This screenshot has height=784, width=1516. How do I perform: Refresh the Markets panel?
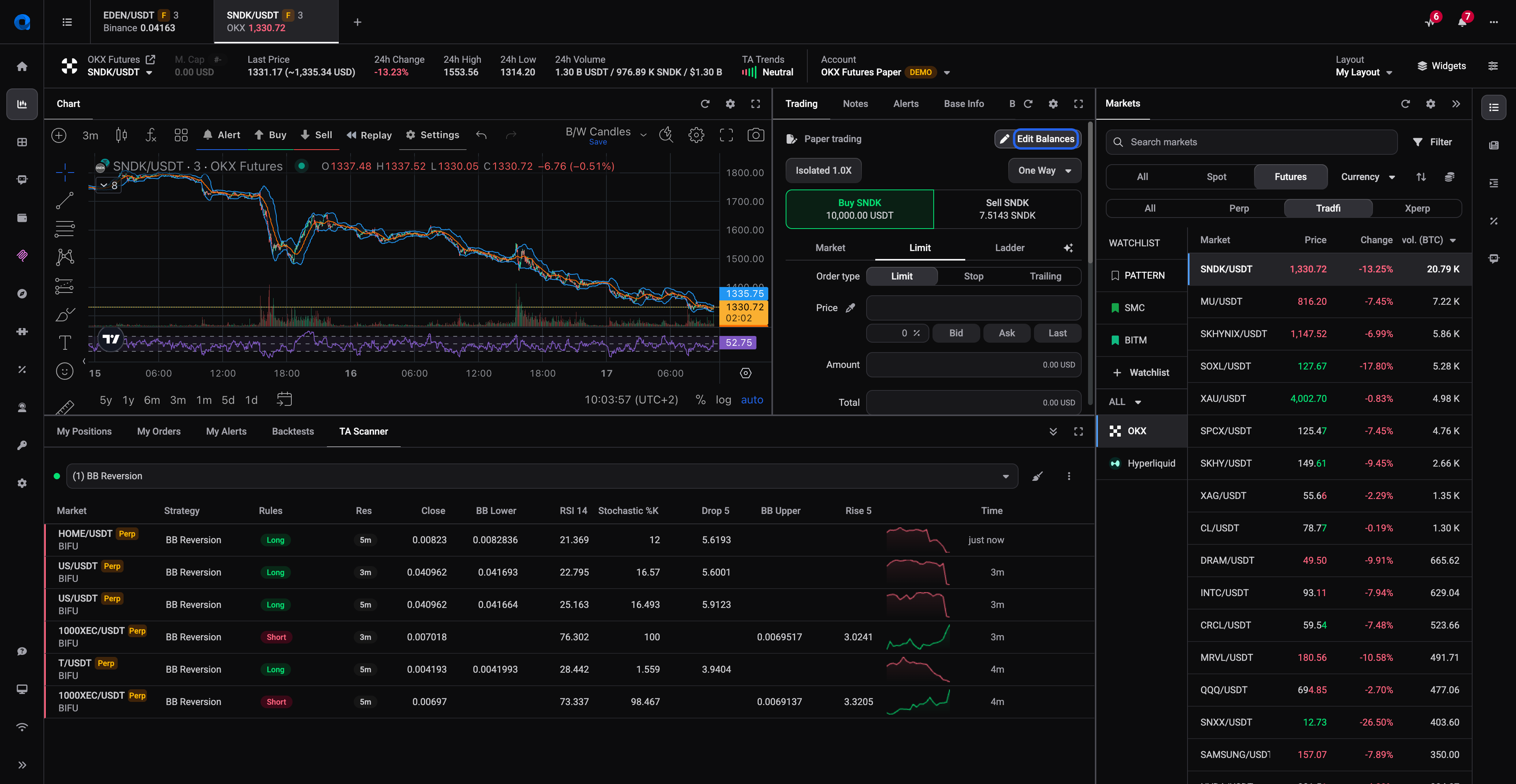[x=1405, y=103]
